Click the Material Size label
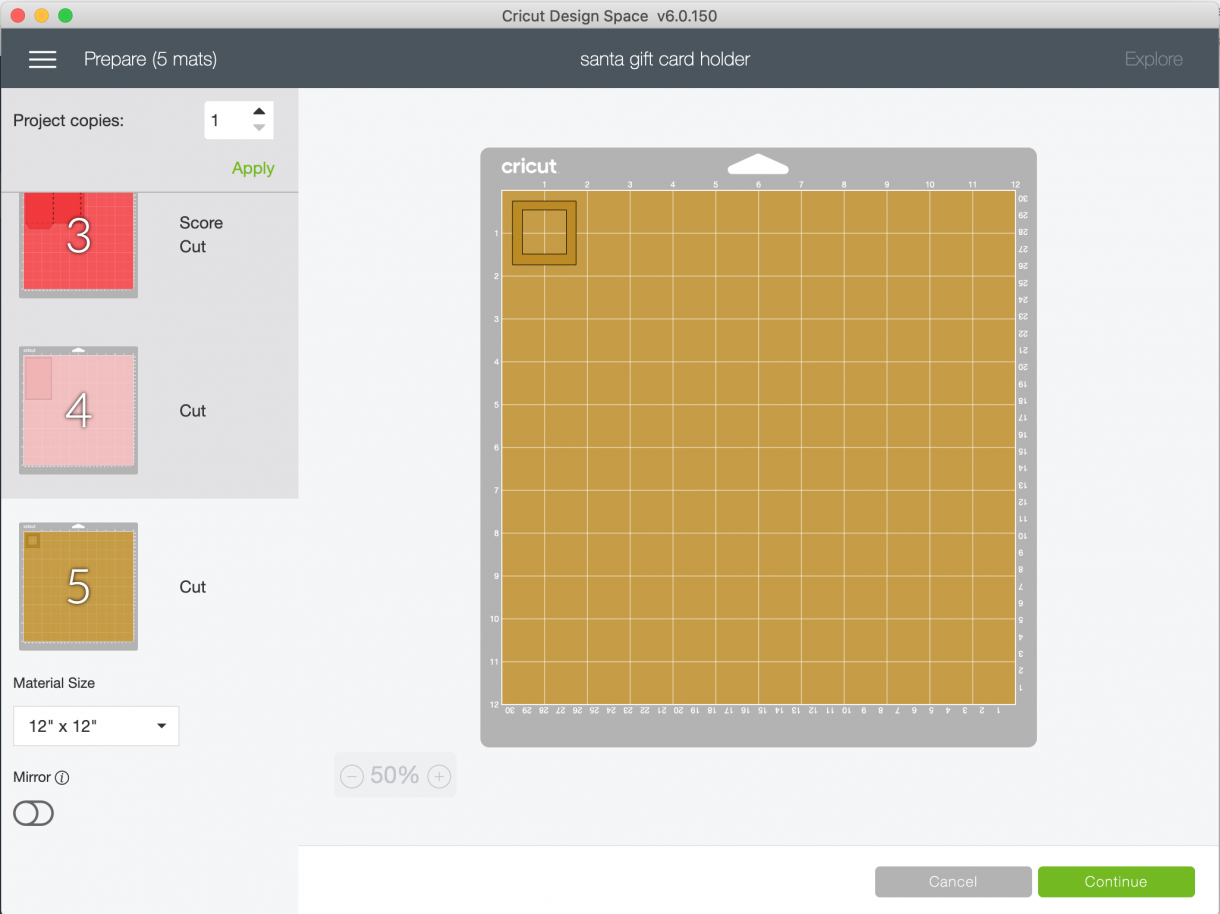Viewport: 1220px width, 914px height. pyautogui.click(x=54, y=683)
